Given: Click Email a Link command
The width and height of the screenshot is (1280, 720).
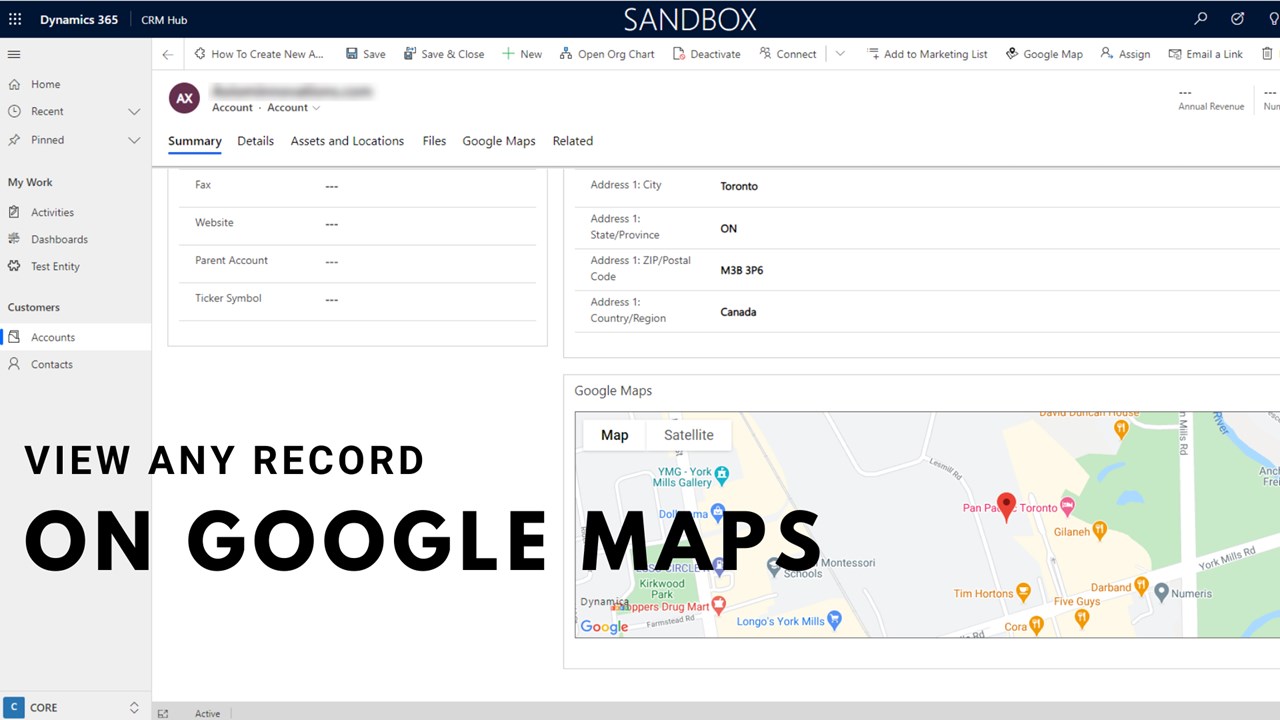Looking at the screenshot, I should pyautogui.click(x=1204, y=54).
